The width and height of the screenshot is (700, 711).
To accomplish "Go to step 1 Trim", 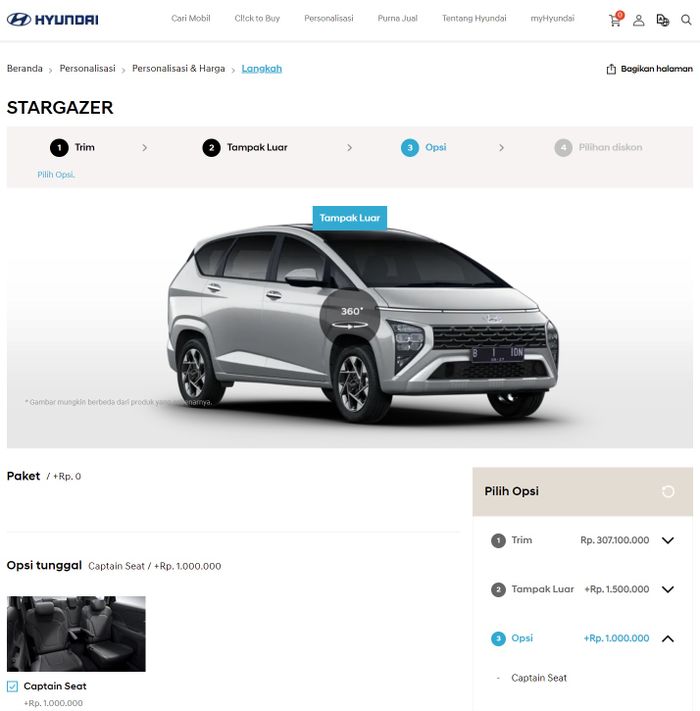I will click(x=73, y=147).
